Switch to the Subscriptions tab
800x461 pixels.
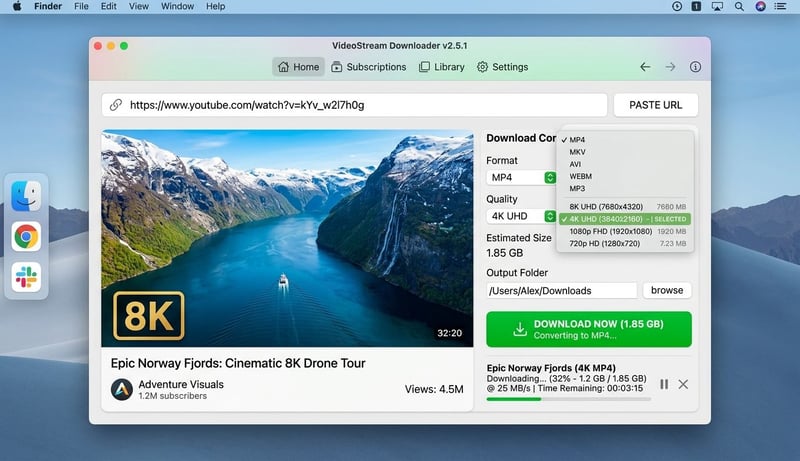pyautogui.click(x=368, y=67)
